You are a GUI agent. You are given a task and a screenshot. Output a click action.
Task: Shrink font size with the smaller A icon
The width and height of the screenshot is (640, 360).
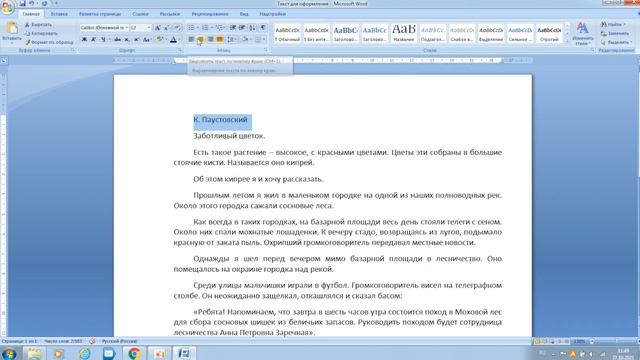[167, 28]
